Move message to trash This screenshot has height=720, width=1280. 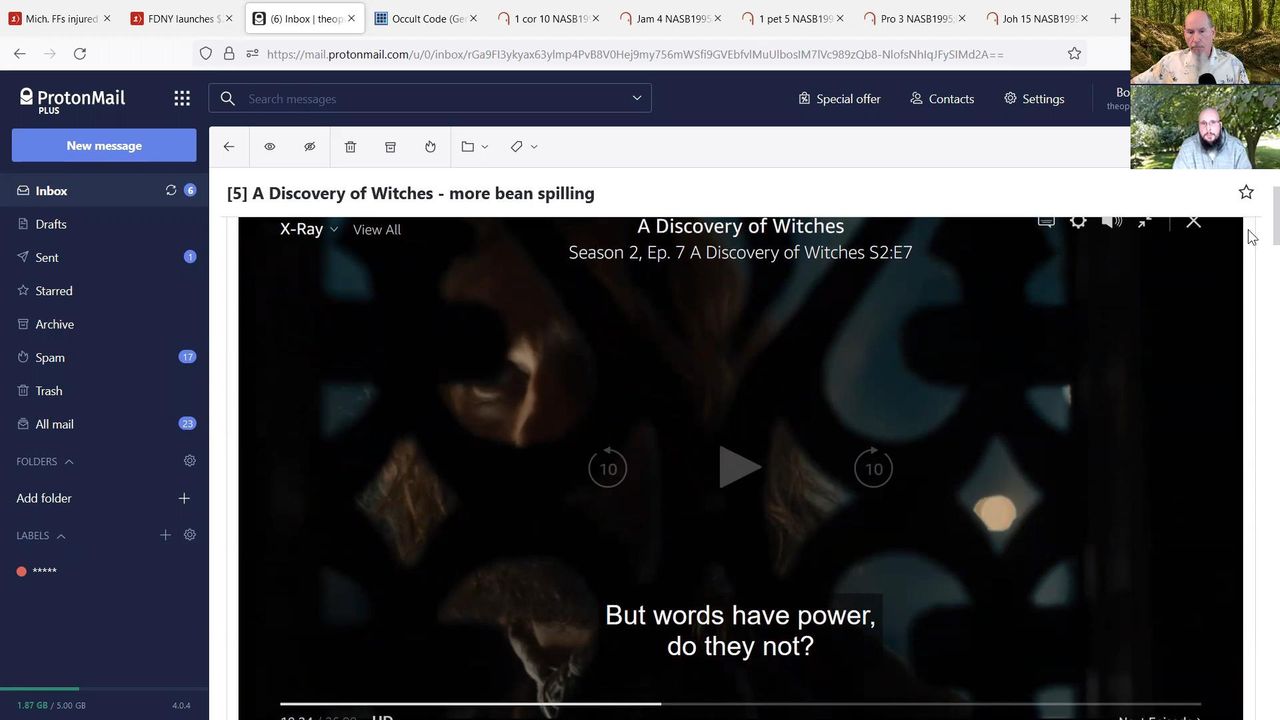350,147
